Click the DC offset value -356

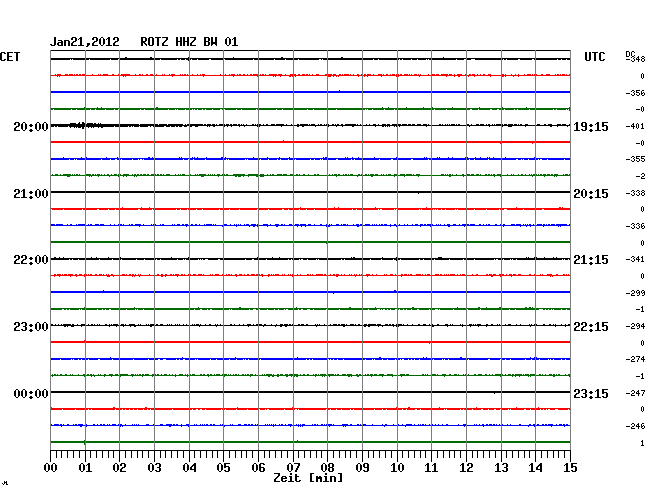(636, 93)
